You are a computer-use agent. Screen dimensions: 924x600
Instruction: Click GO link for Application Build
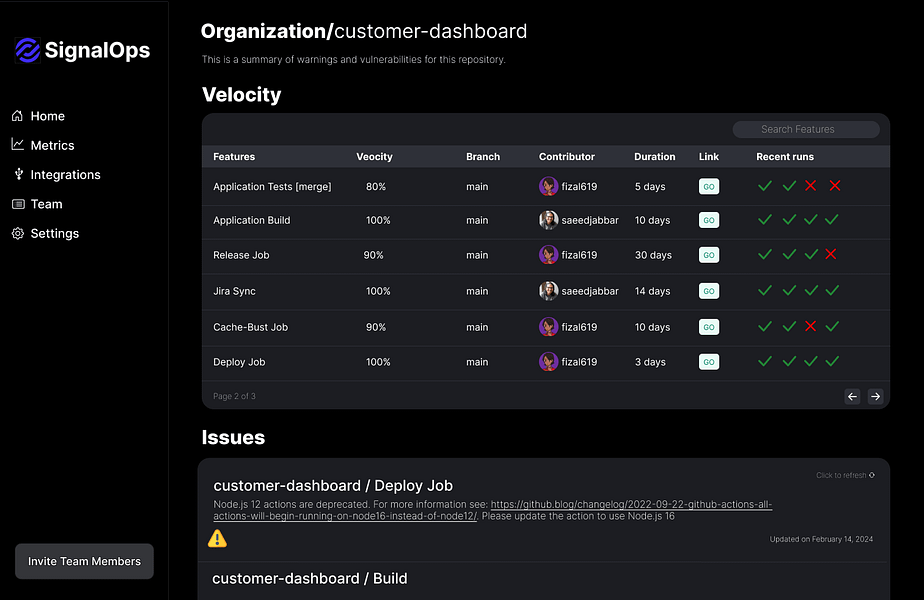708,220
